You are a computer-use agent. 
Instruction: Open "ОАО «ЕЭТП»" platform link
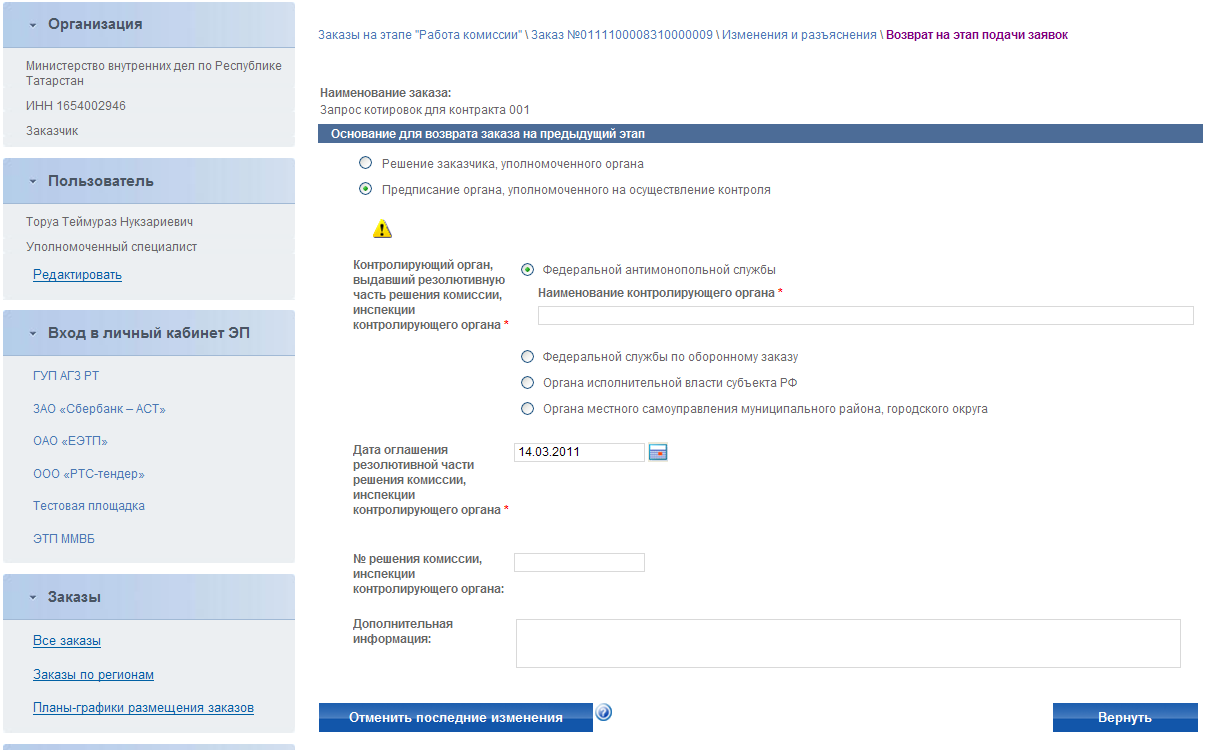[70, 441]
